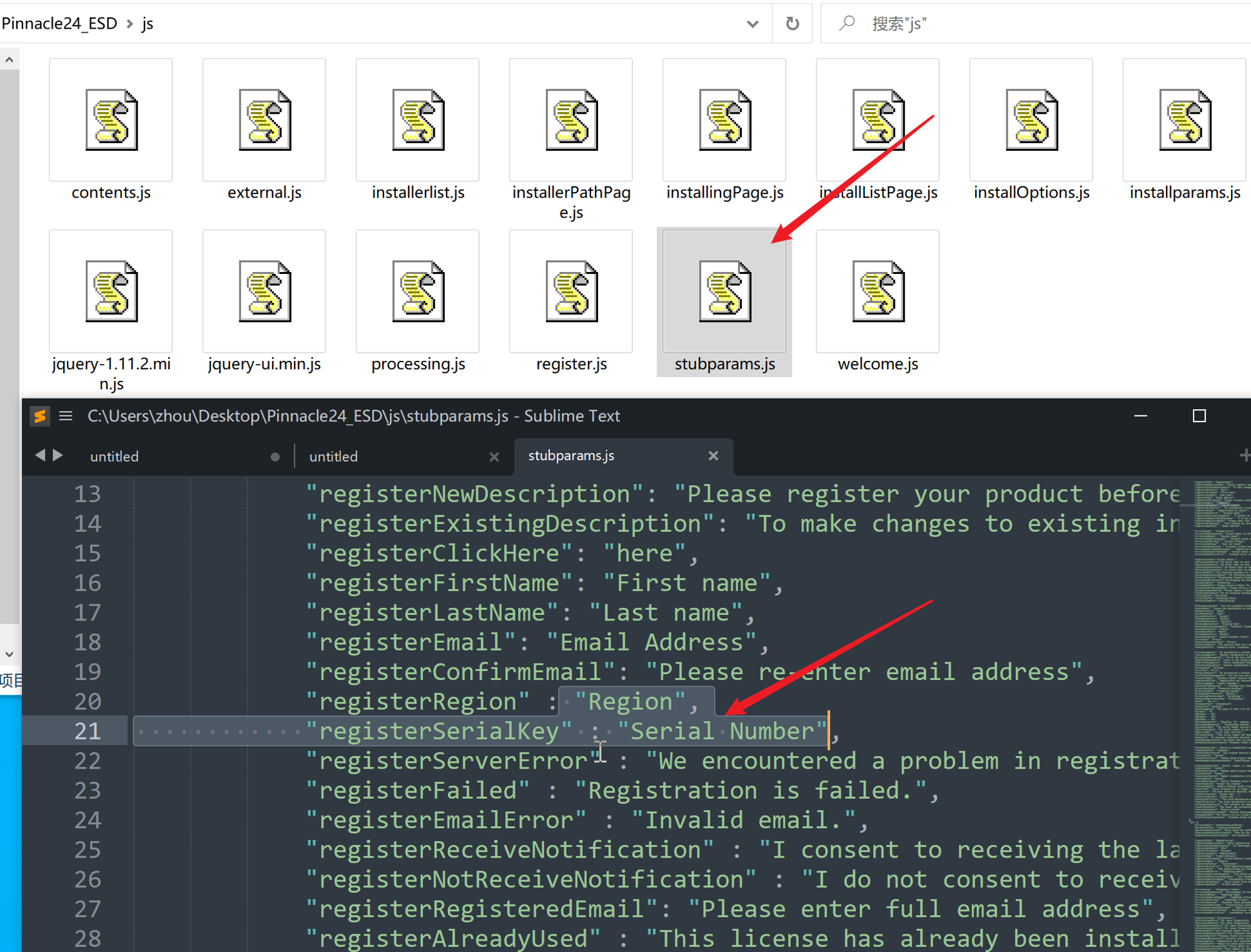Viewport: 1251px width, 952px height.
Task: Click the "registerNotReceiveNotification" key text
Action: [531, 879]
